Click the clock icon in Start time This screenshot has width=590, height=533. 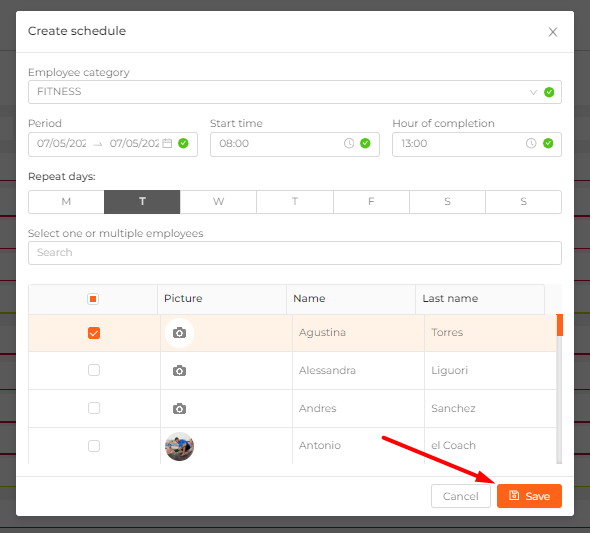pyautogui.click(x=349, y=143)
